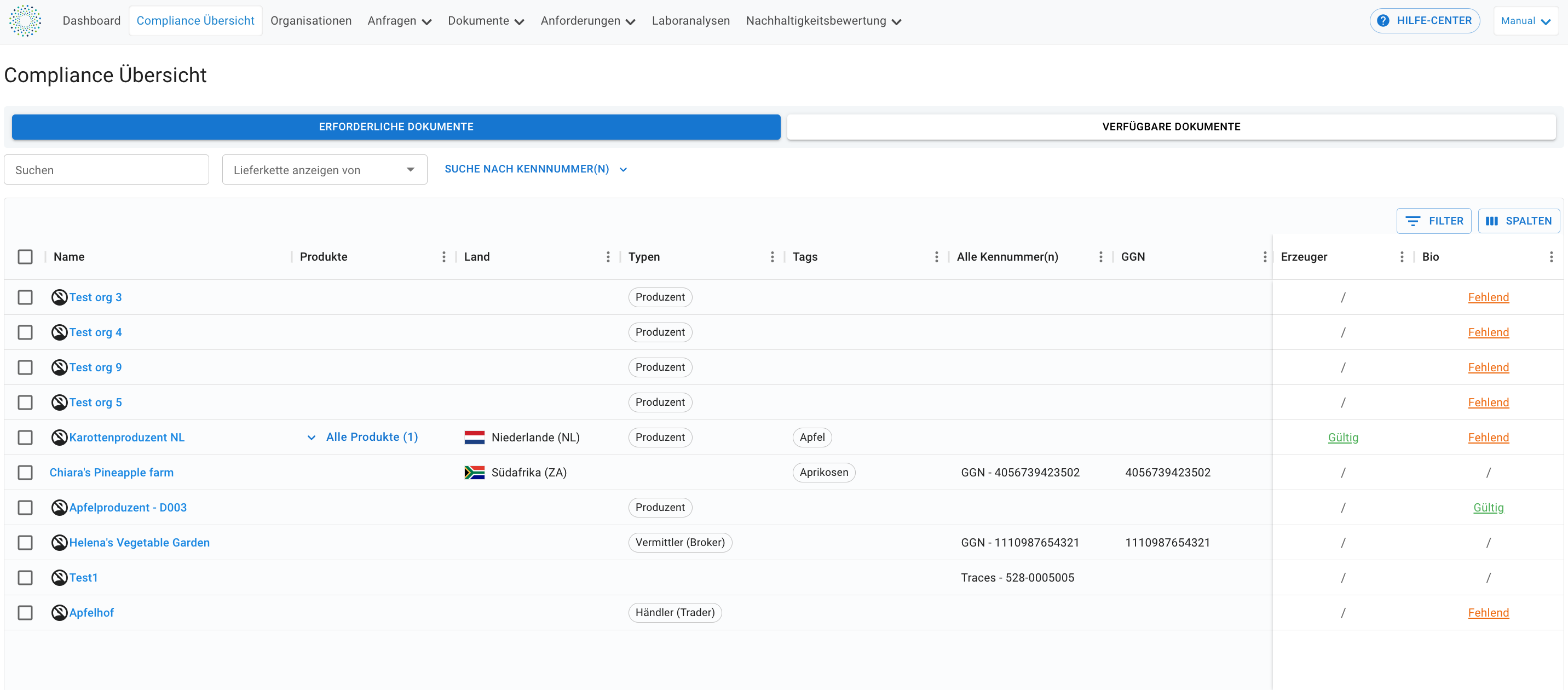Screen dimensions: 1568x690
Task: Click the Aprikosen tag chip
Action: click(x=823, y=473)
